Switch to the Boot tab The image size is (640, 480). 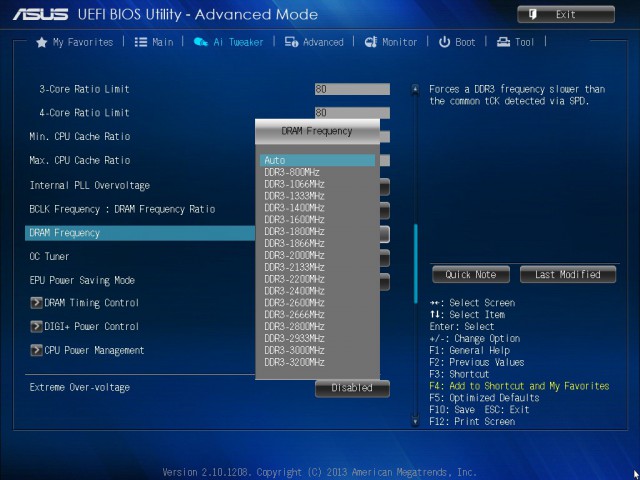click(x=457, y=42)
